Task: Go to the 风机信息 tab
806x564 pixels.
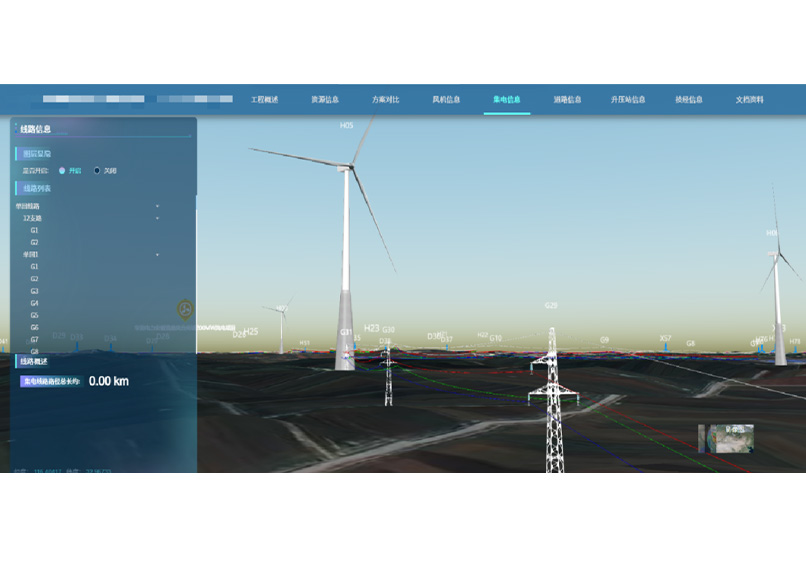Action: pyautogui.click(x=446, y=100)
